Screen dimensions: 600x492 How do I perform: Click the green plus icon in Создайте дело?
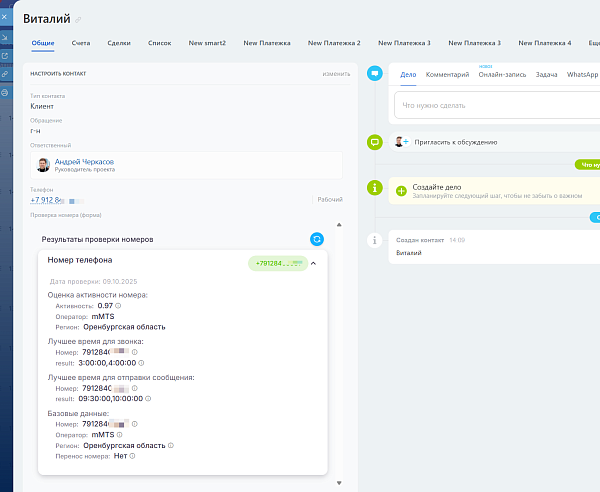pos(401,190)
